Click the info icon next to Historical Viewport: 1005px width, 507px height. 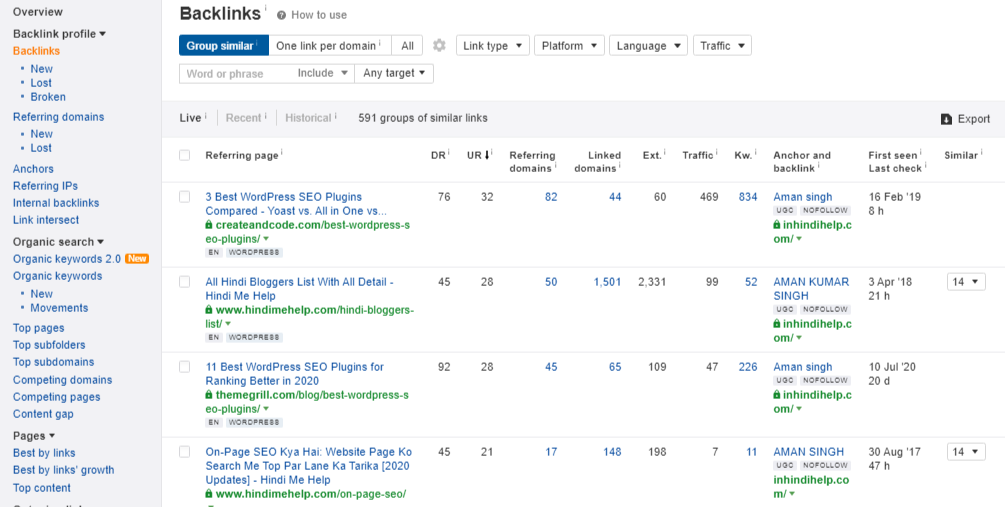(335, 115)
